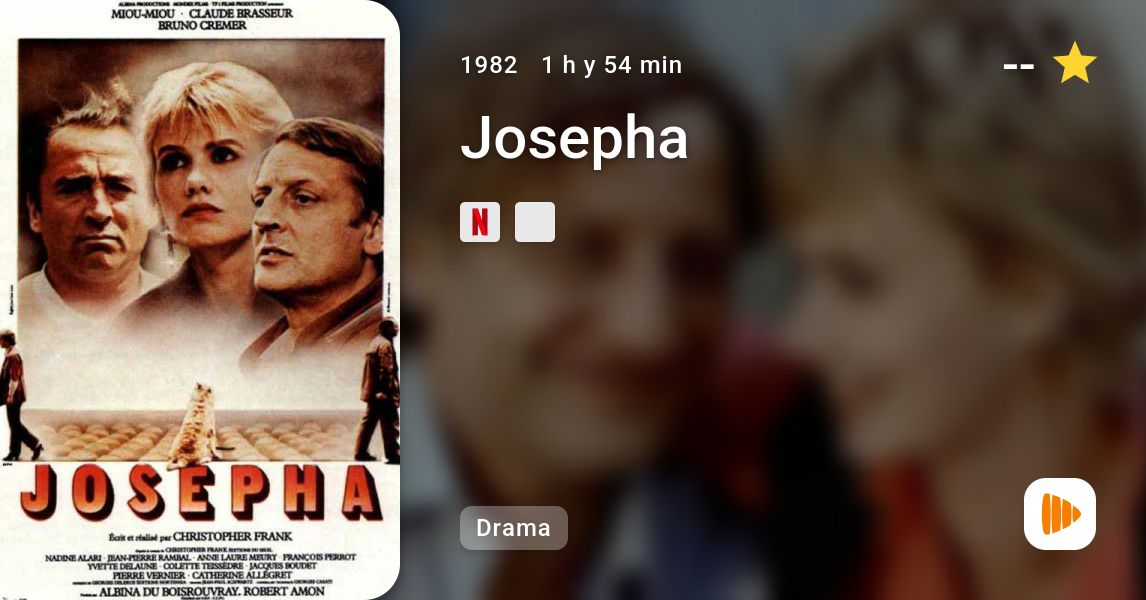Click the orange play logo icon
Viewport: 1146px width, 600px height.
pyautogui.click(x=1060, y=514)
